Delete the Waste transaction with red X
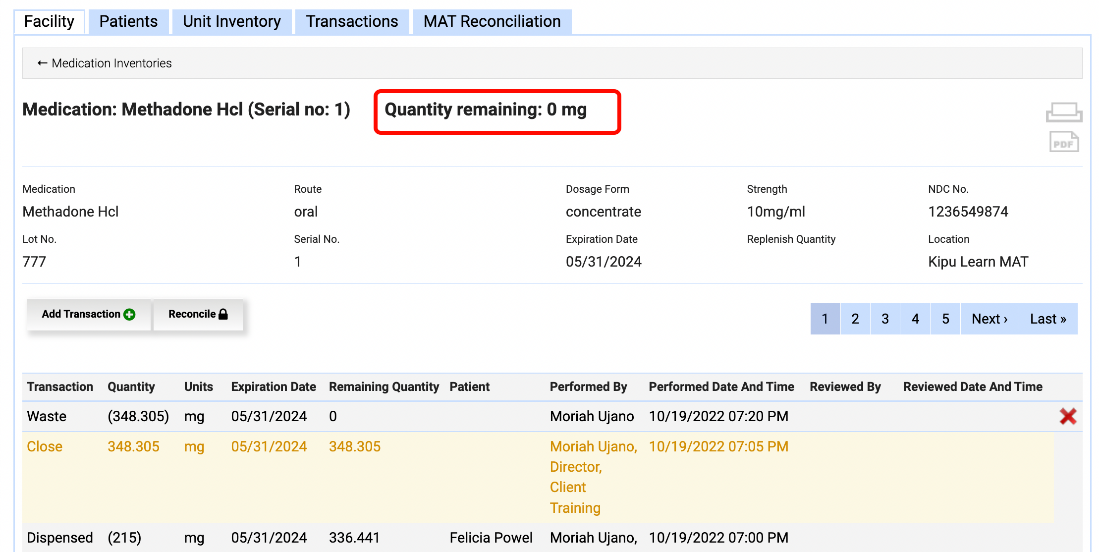Viewport: 1099px width, 552px height. pyautogui.click(x=1067, y=416)
